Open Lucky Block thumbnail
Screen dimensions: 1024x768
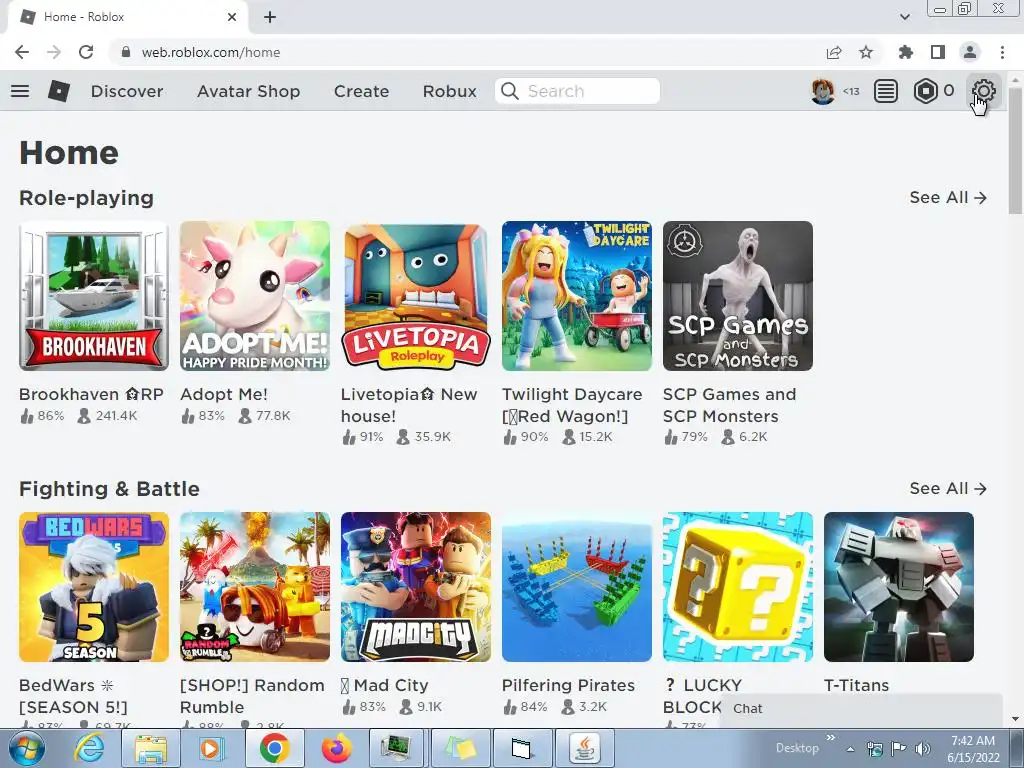(x=738, y=587)
